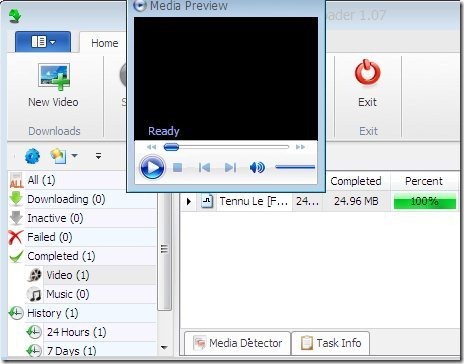Click the Percent column header
Viewport: 464px width, 364px height.
coord(424,181)
